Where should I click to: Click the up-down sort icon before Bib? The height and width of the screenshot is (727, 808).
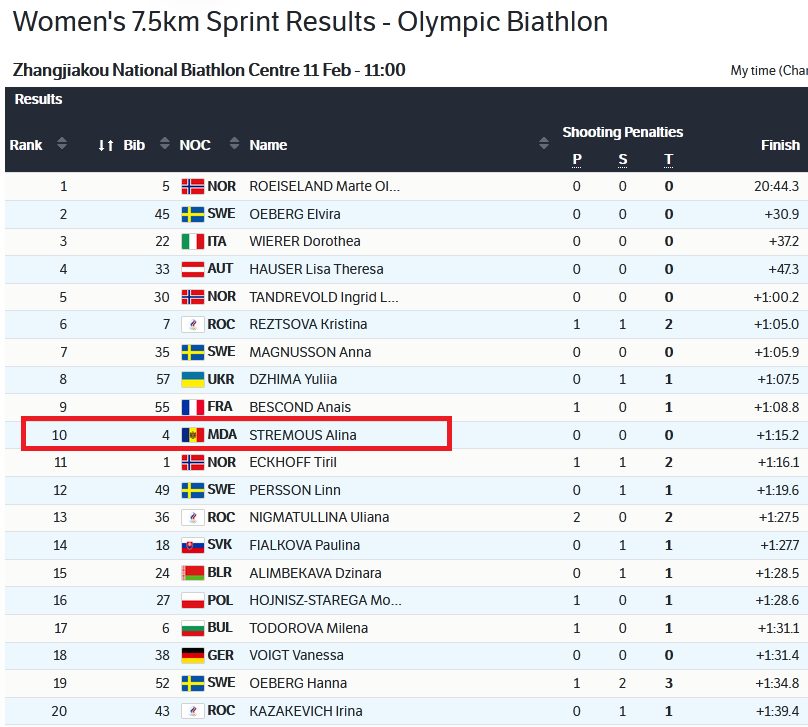pos(106,145)
